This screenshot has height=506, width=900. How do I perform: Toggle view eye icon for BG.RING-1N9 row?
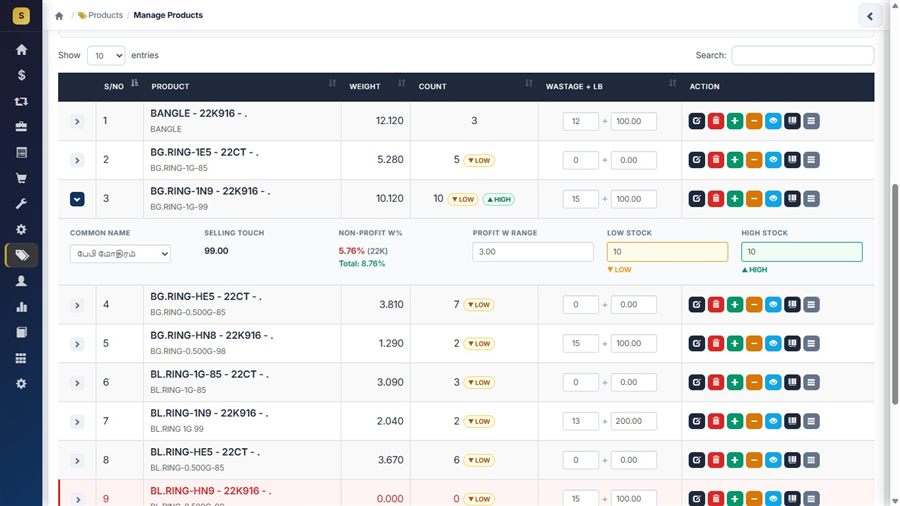coord(773,199)
